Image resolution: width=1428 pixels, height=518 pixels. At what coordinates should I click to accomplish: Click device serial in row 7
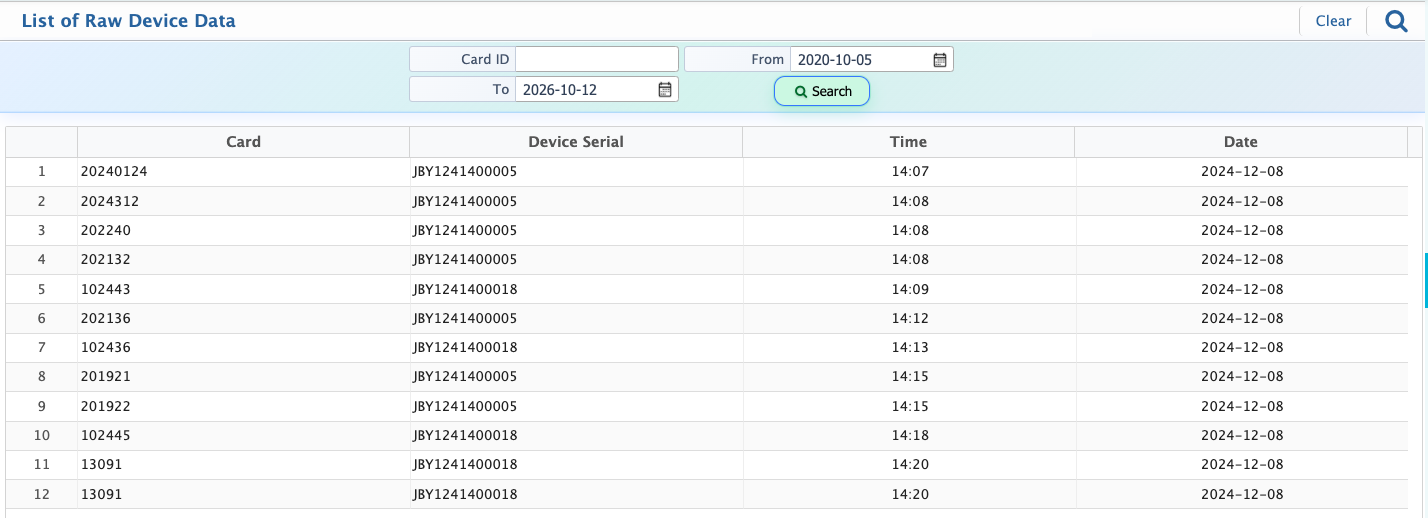click(465, 348)
